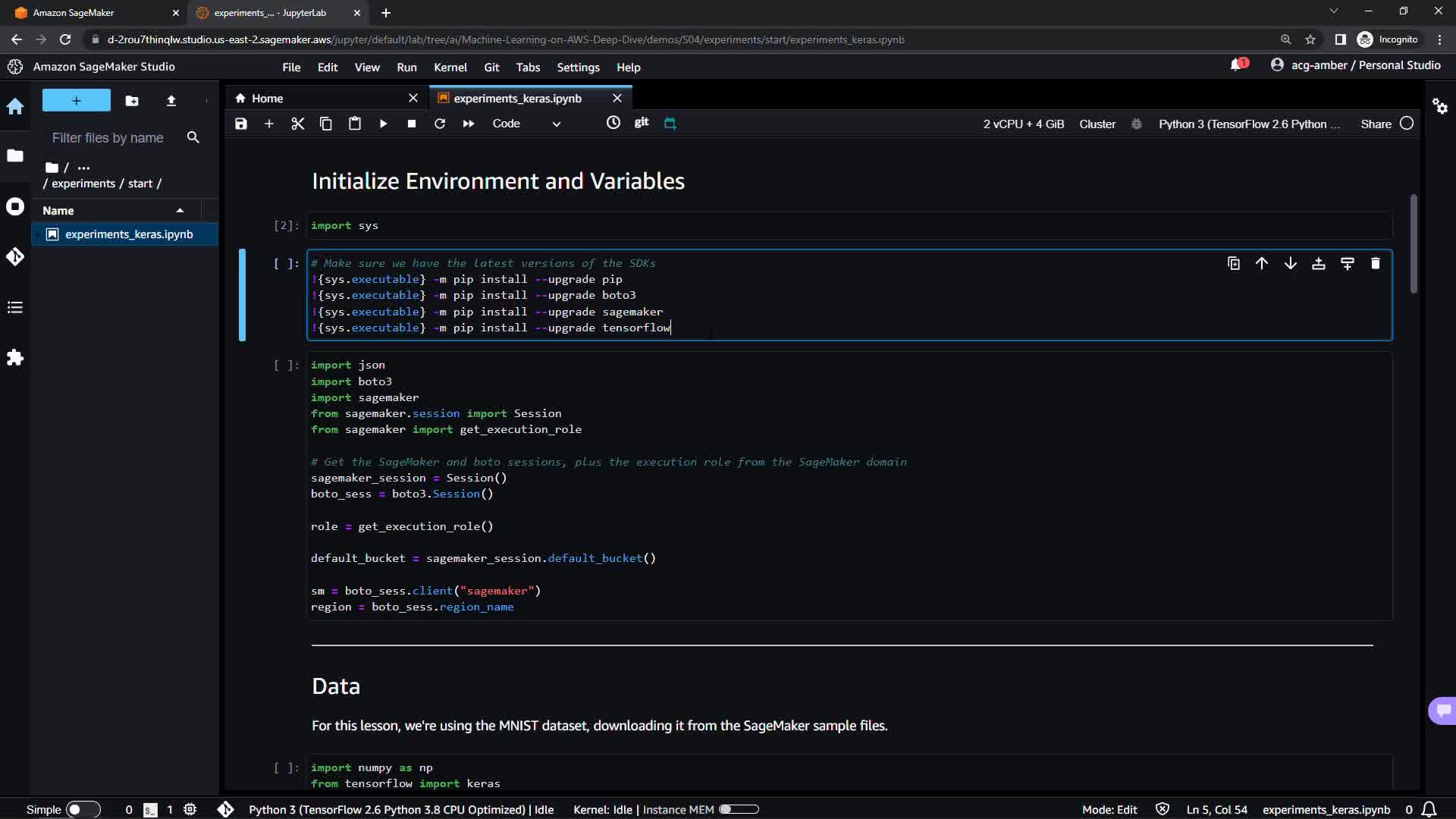Click the Share notebook circle toggle
The height and width of the screenshot is (819, 1456).
[x=1407, y=124]
